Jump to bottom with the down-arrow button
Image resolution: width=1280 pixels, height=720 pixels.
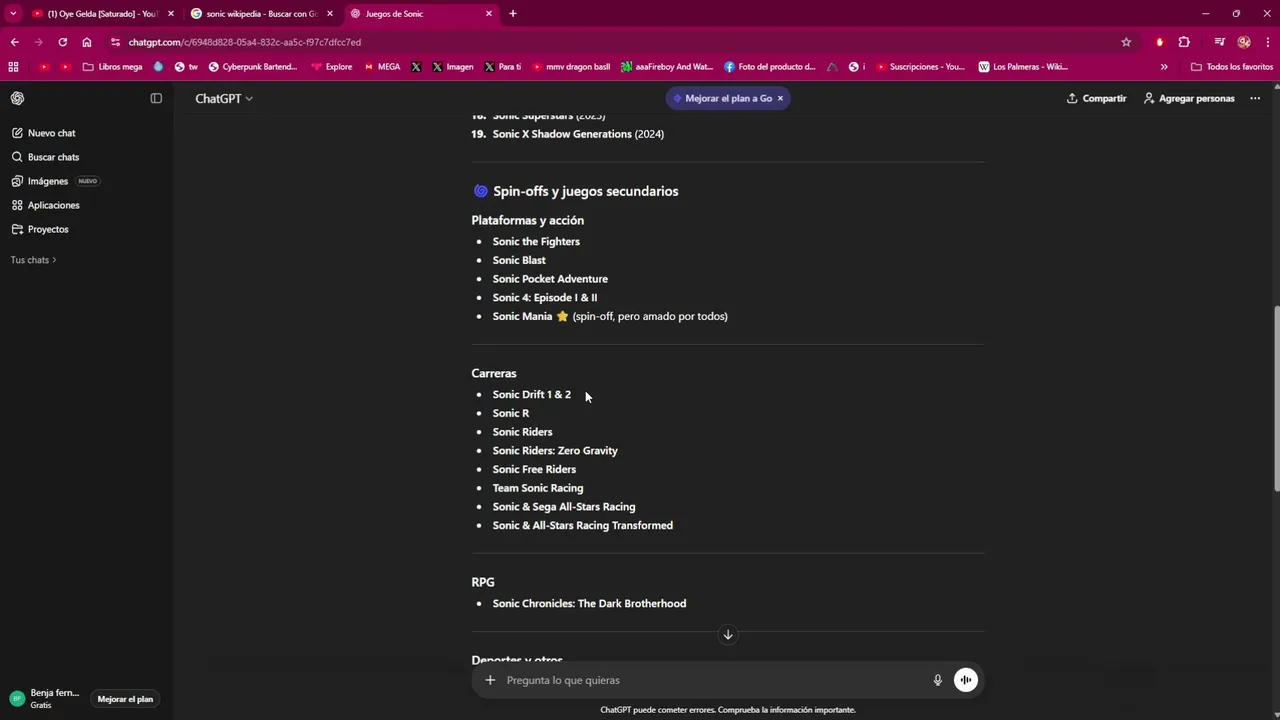click(728, 635)
